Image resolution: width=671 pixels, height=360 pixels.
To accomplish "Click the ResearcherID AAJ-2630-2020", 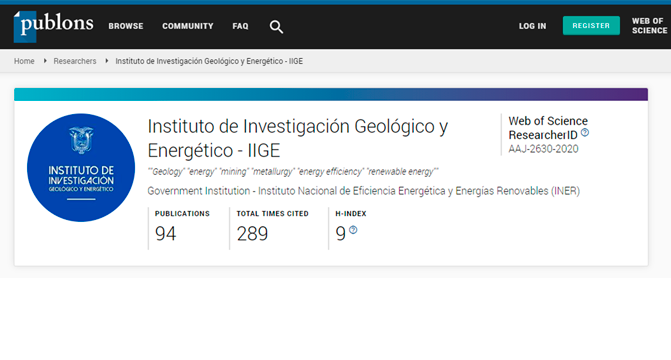I will [x=543, y=149].
